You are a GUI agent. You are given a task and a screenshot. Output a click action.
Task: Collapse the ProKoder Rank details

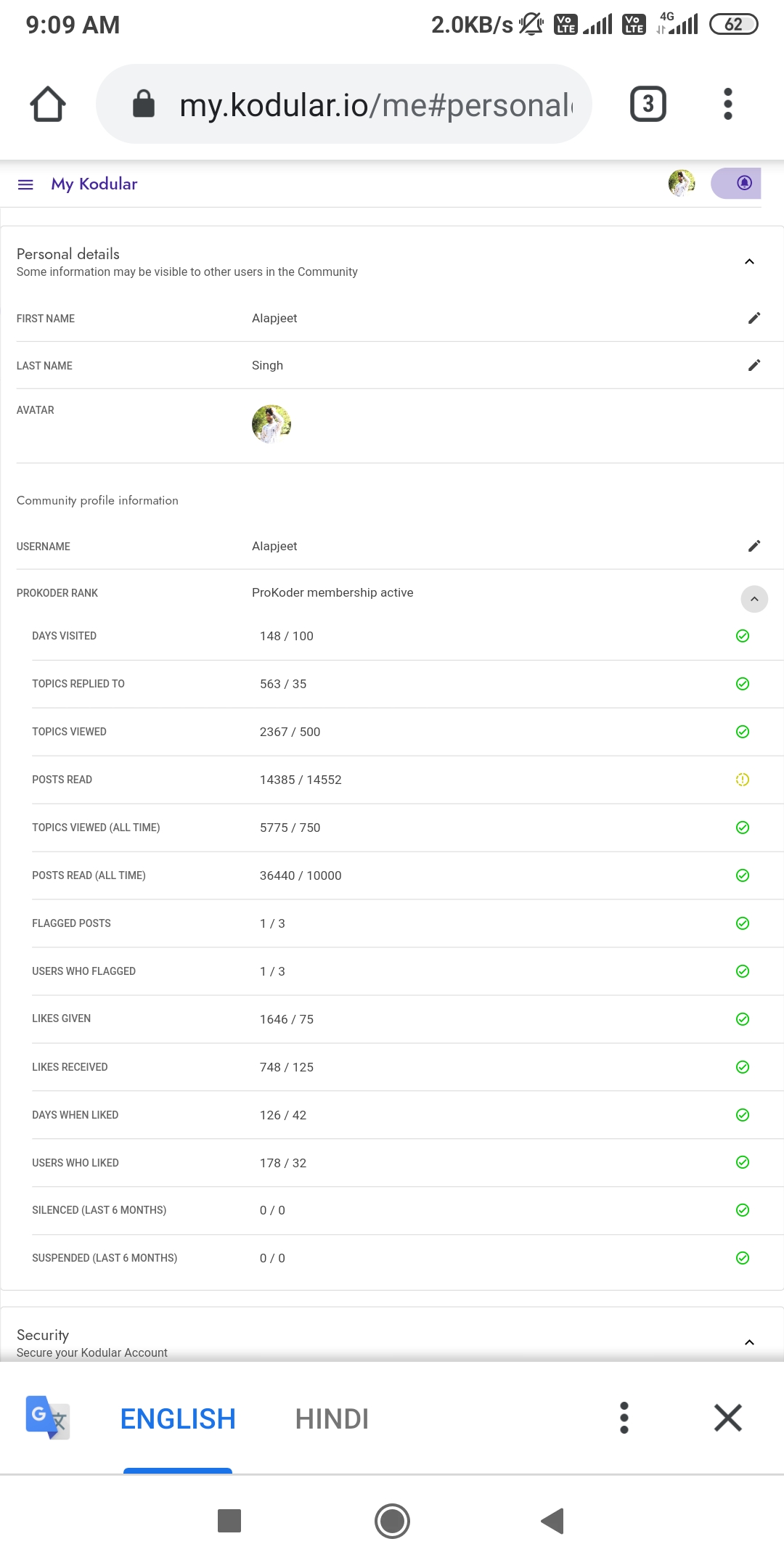coord(754,599)
